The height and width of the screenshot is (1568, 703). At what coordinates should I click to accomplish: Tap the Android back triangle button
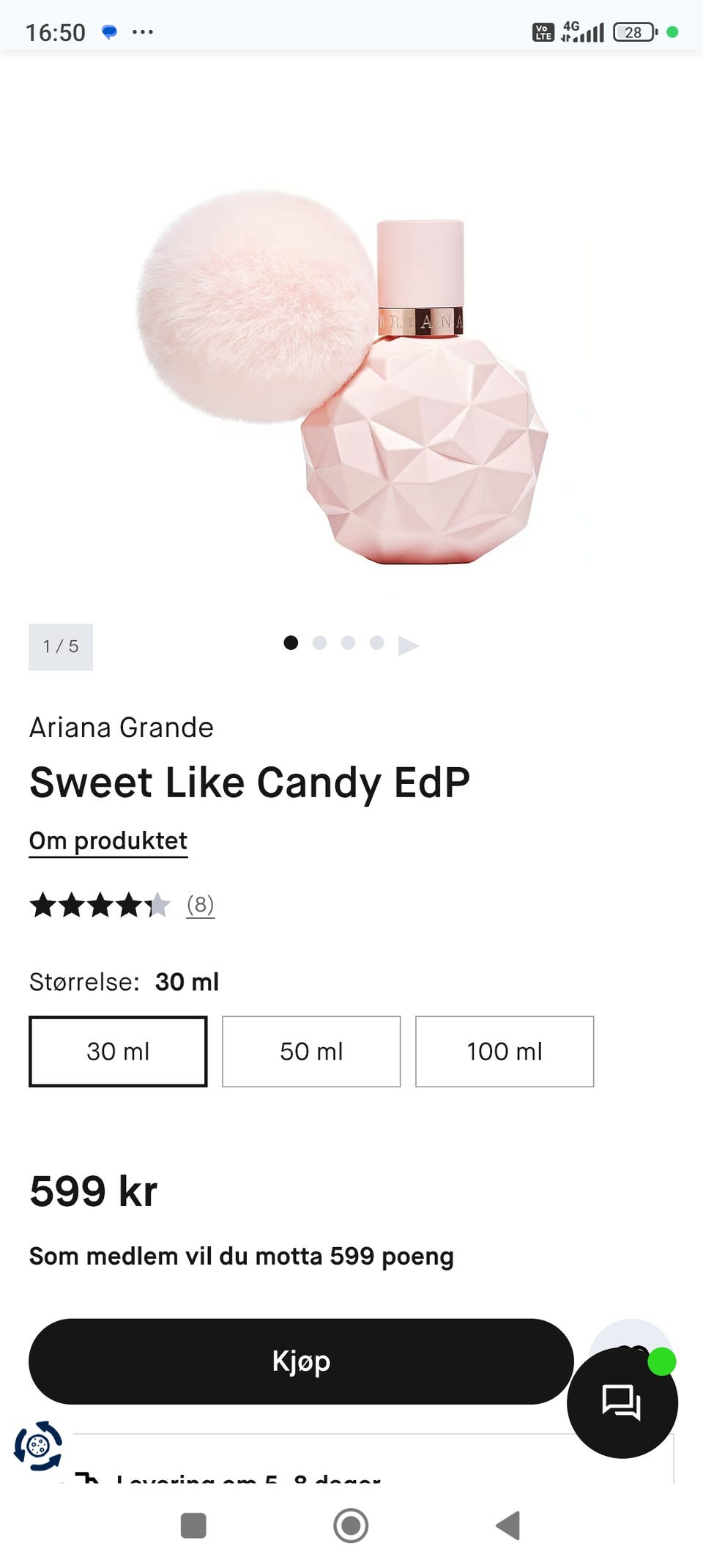(x=507, y=1526)
